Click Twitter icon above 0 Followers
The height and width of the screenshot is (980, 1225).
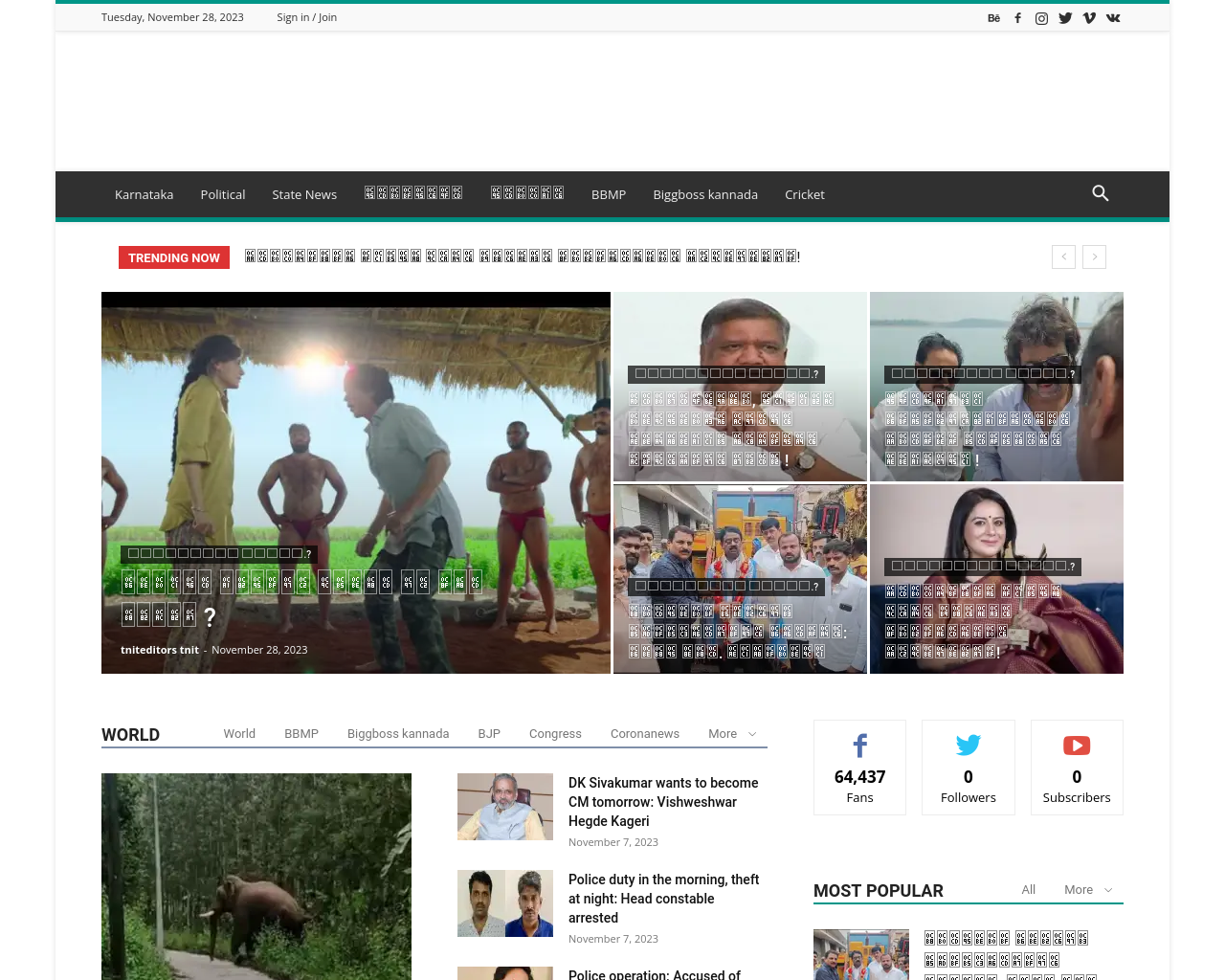pos(969,746)
